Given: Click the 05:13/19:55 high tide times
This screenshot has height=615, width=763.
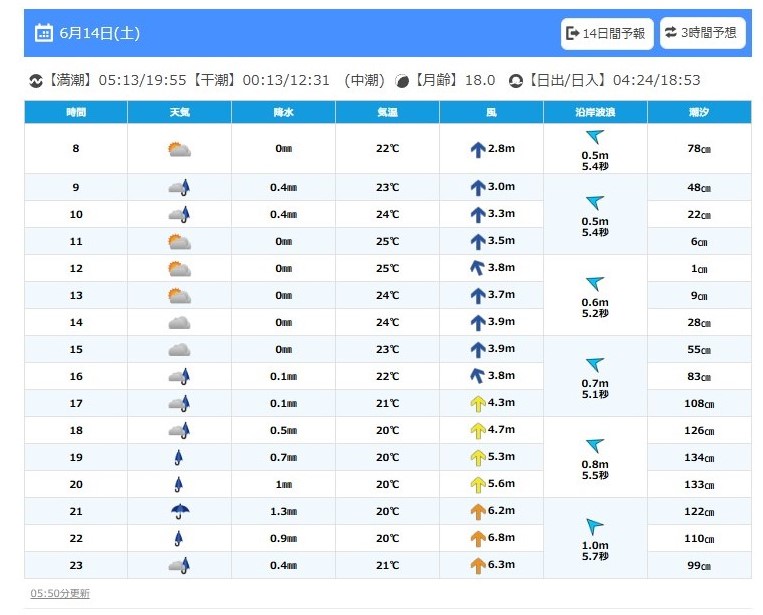Looking at the screenshot, I should tap(142, 80).
